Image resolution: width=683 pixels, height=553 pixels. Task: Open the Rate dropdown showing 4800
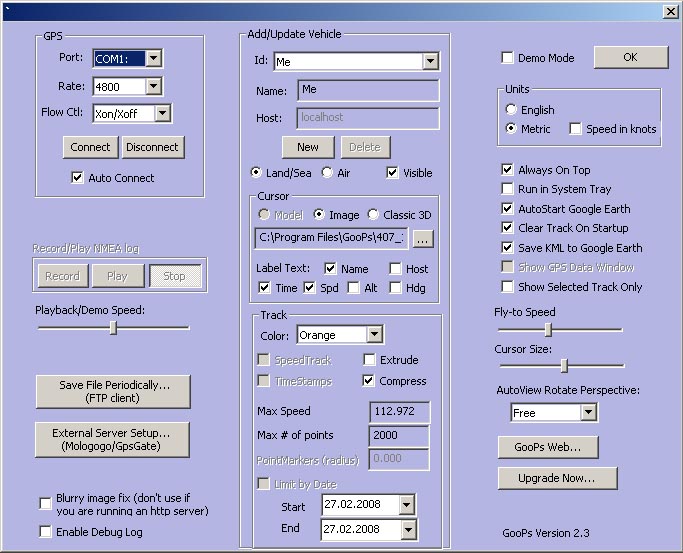click(x=153, y=86)
